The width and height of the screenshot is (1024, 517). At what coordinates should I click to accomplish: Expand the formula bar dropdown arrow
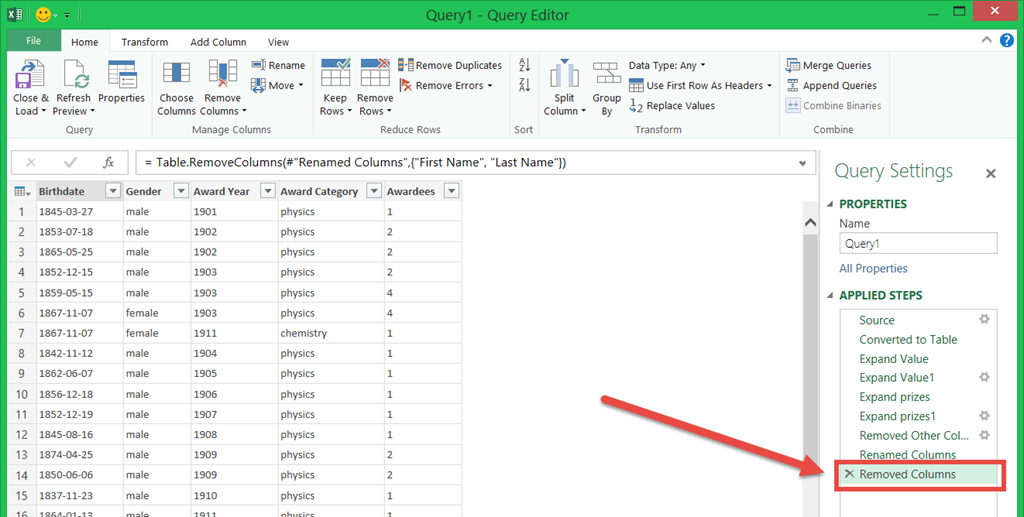(803, 163)
